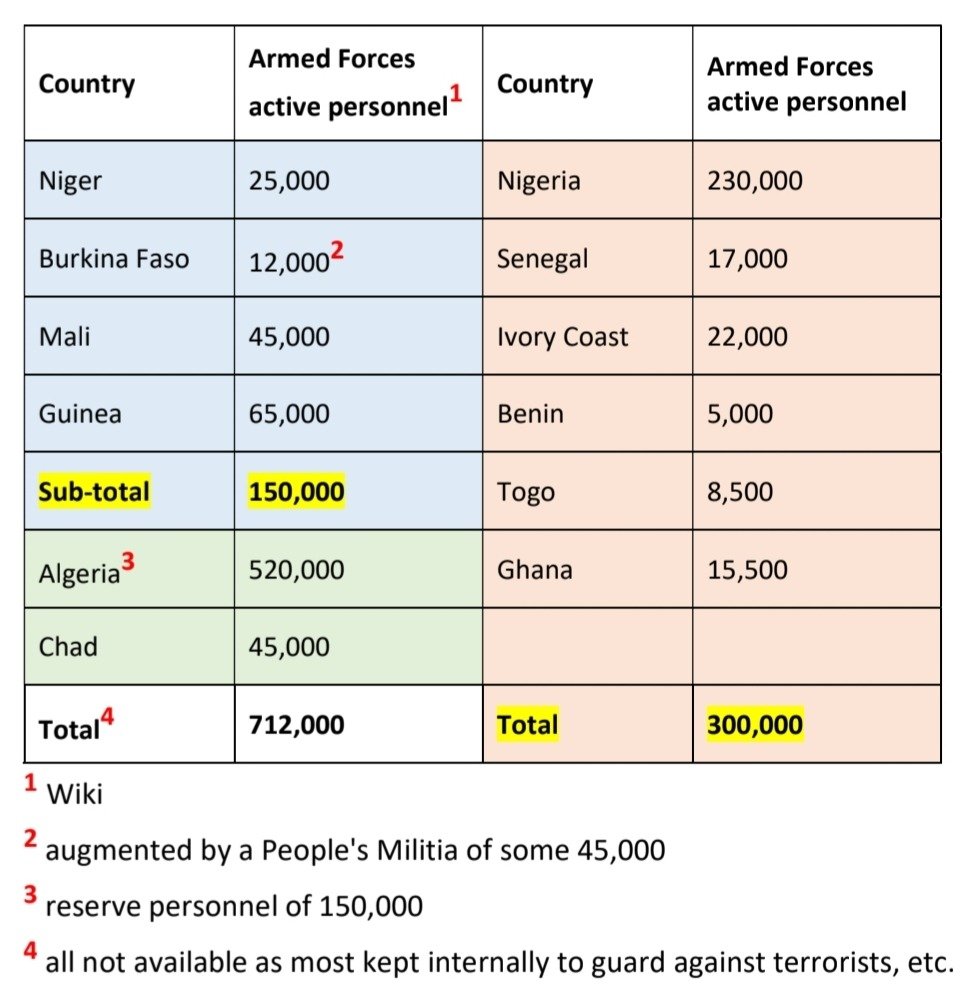Select Ghana's 15,500 personnel value
The image size is (971, 1000).
click(x=747, y=570)
